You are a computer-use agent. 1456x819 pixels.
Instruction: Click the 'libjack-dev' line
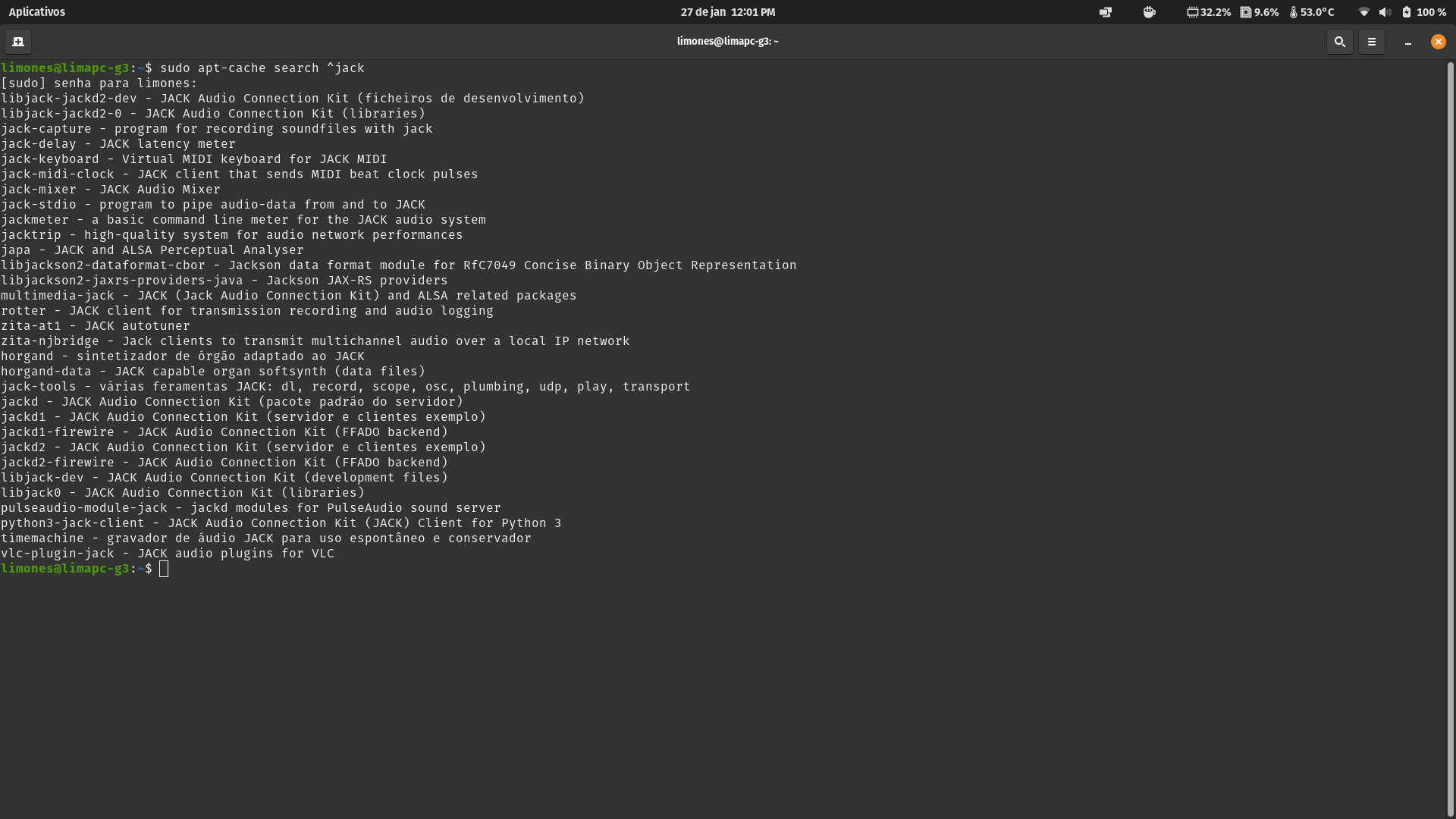tap(224, 478)
